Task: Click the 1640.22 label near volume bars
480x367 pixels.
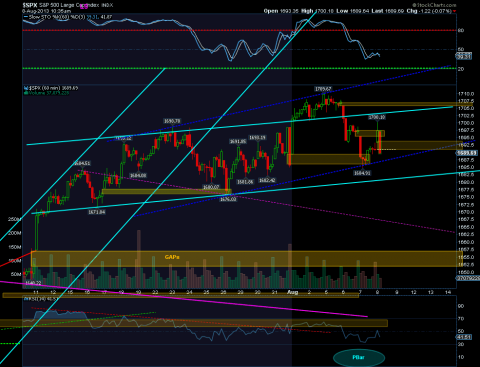Action: click(x=33, y=283)
